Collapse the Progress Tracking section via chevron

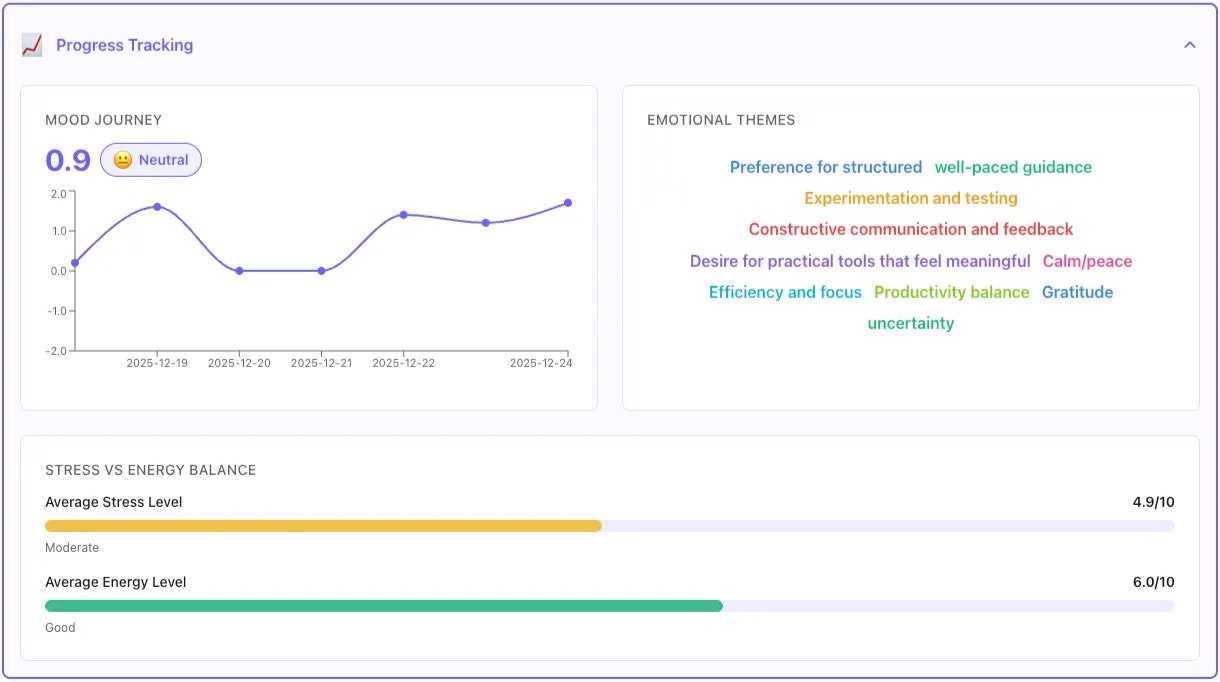click(1190, 44)
